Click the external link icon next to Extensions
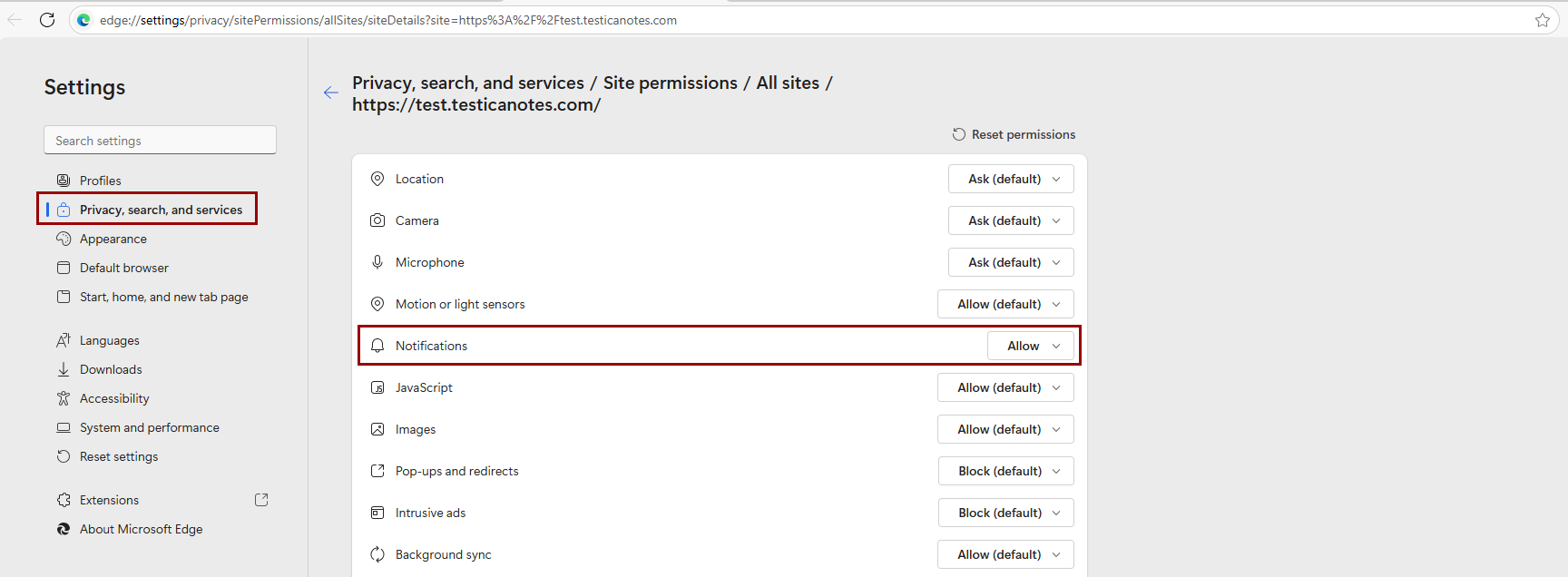Image resolution: width=1568 pixels, height=577 pixels. pos(261,500)
